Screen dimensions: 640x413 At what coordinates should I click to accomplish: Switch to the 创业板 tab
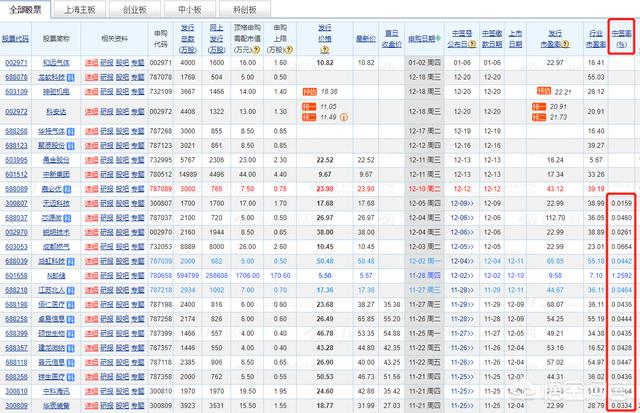(150, 8)
